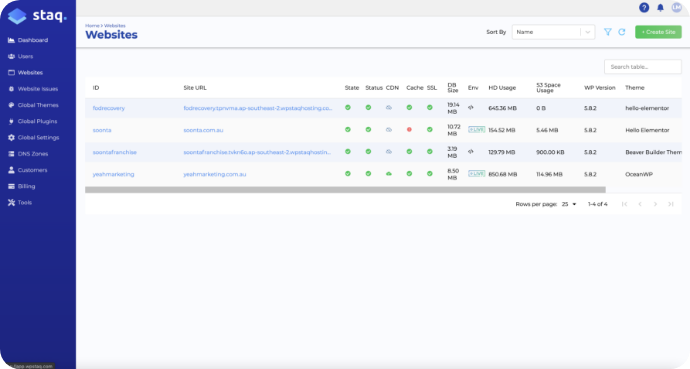Screen dimensions: 690x369
Task: Click the DB Size column header
Action: click(x=453, y=88)
